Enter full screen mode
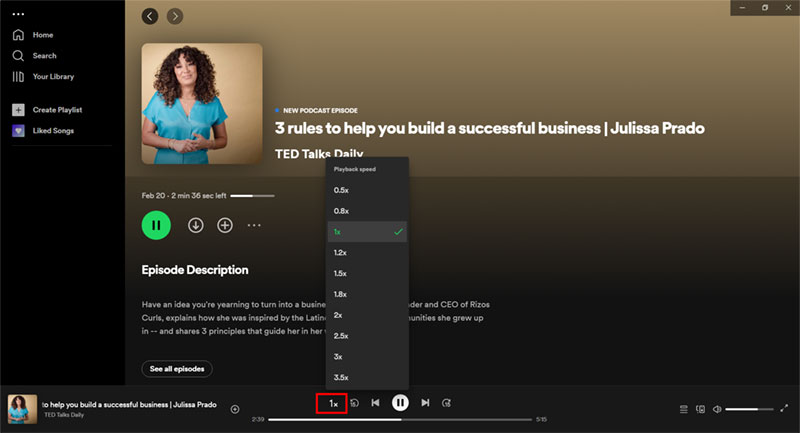This screenshot has width=800, height=433. point(784,408)
